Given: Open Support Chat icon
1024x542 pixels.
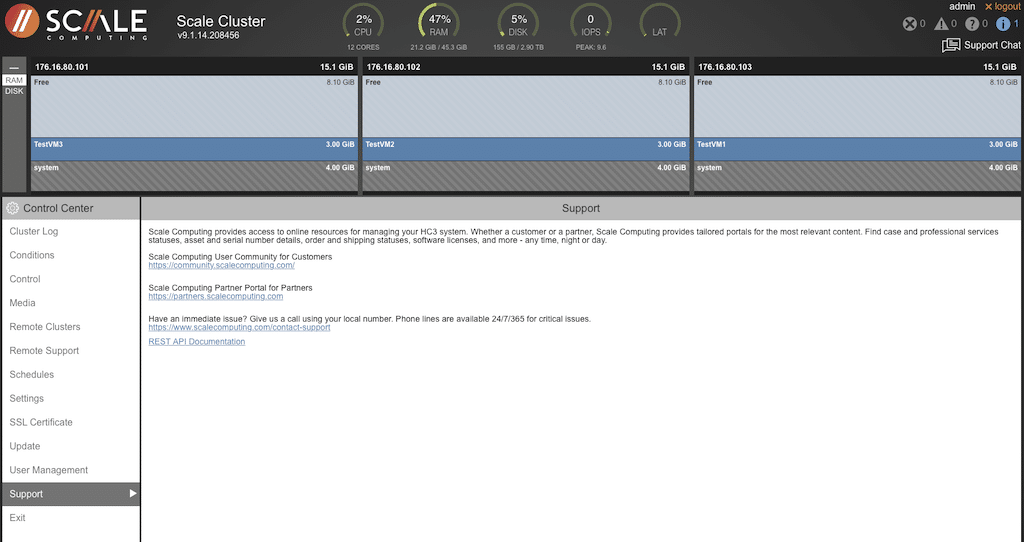Looking at the screenshot, I should [x=950, y=45].
